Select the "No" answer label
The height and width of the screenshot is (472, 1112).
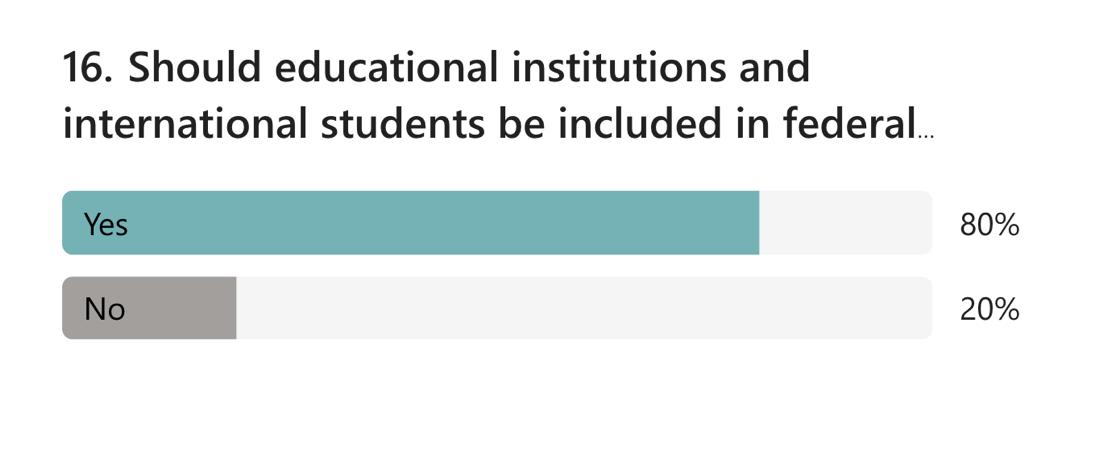pyautogui.click(x=105, y=309)
